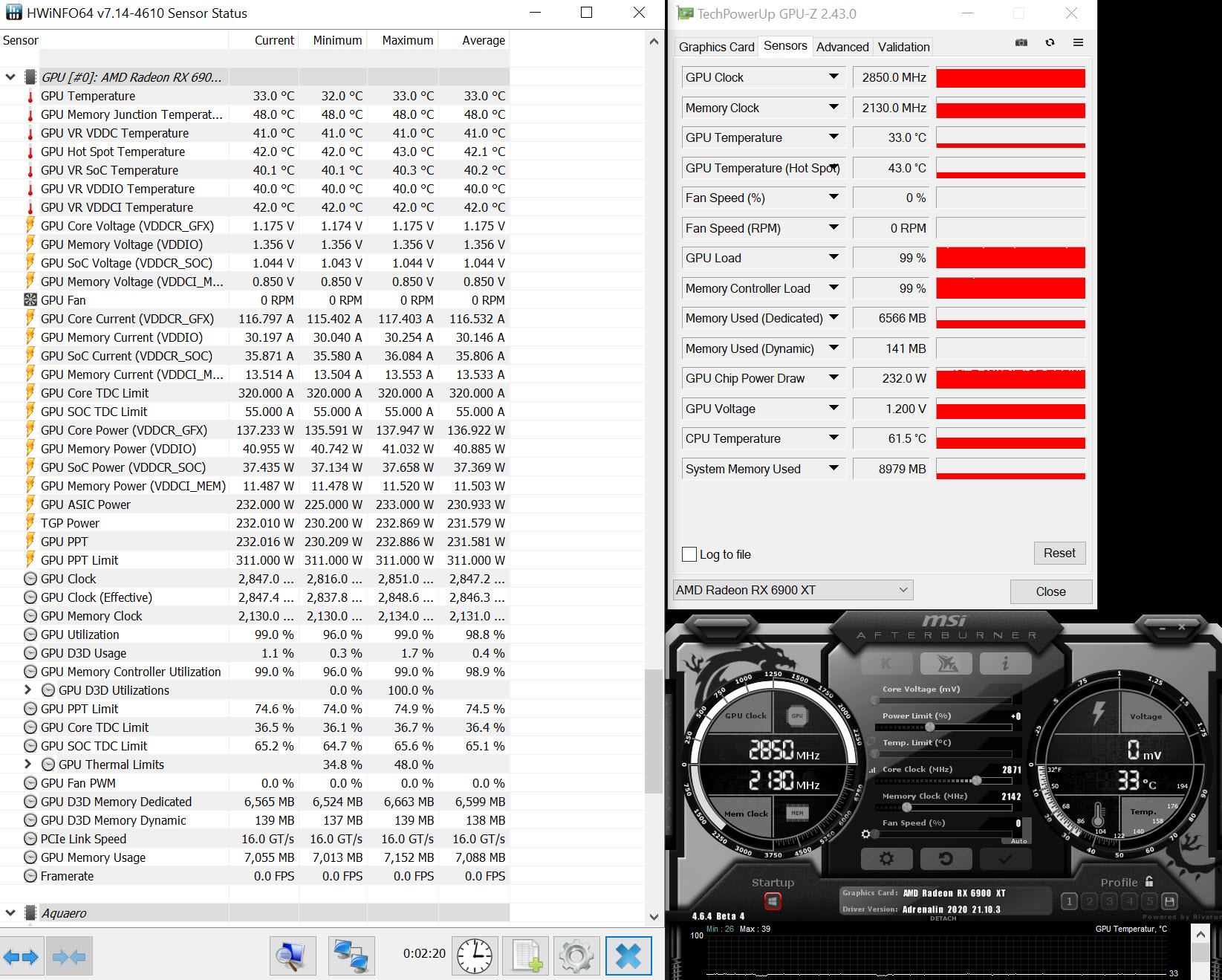Click the GPU Fan row fan icon
Screen dimensions: 1222x980
point(30,300)
